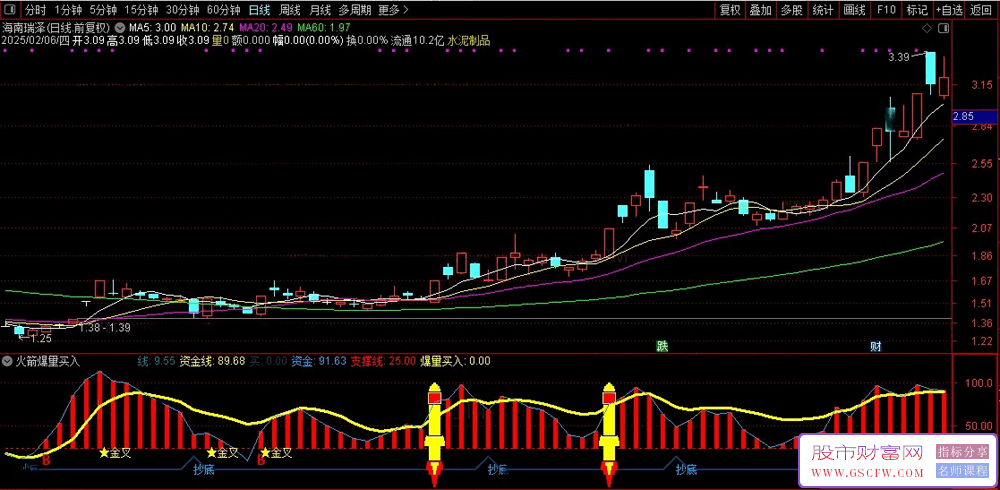The height and width of the screenshot is (490, 1000).
Task: Expand the 火箭爆量买入 indicator dropdown arrow
Action: (8, 360)
